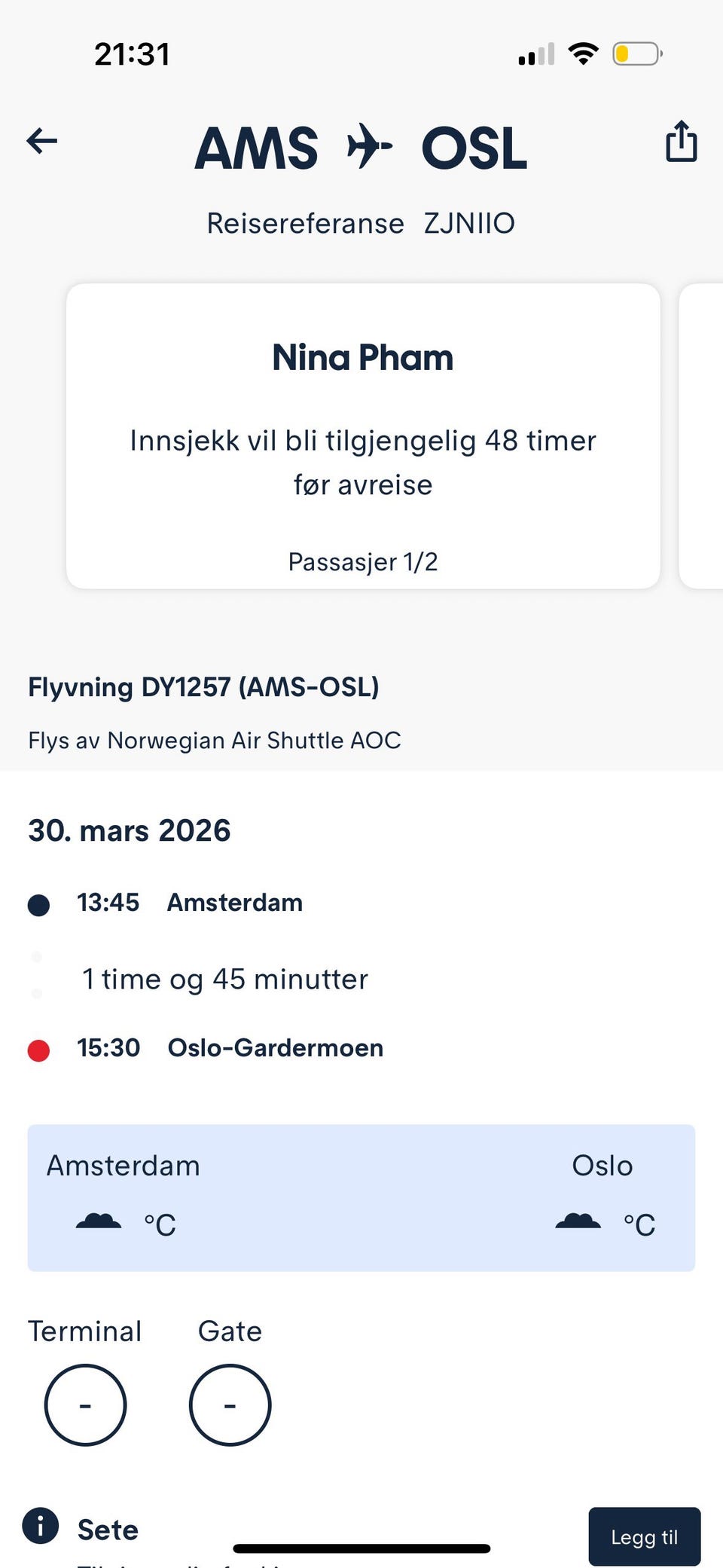The image size is (723, 1568).
Task: Tap the airplane icon between AMS and OSL
Action: click(x=369, y=145)
